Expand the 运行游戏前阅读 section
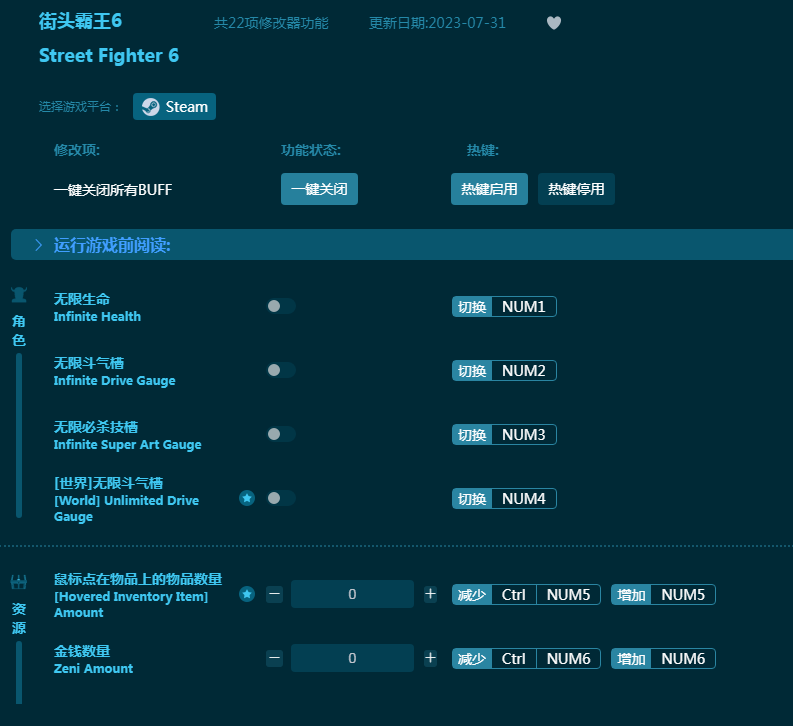Screen dimensions: 793x726 tap(402, 245)
